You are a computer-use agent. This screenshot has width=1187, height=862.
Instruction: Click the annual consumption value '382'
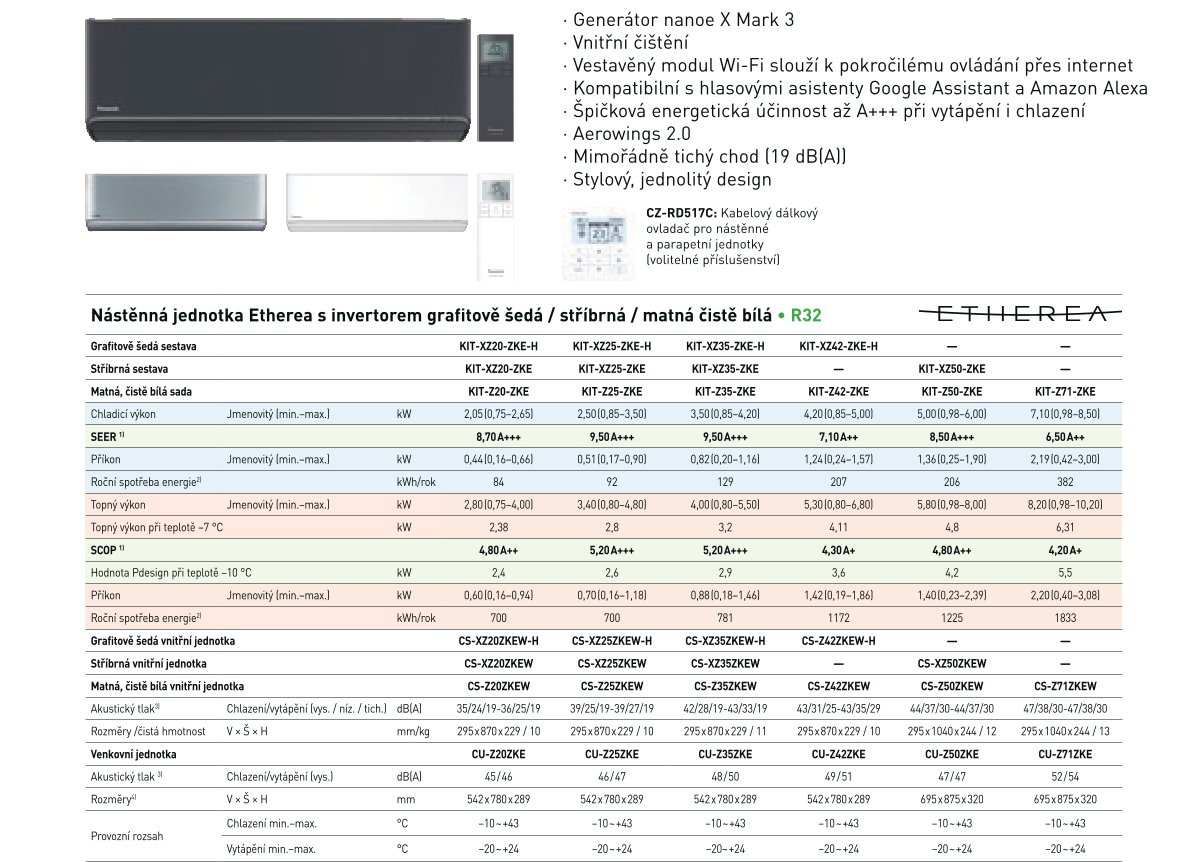(1065, 482)
